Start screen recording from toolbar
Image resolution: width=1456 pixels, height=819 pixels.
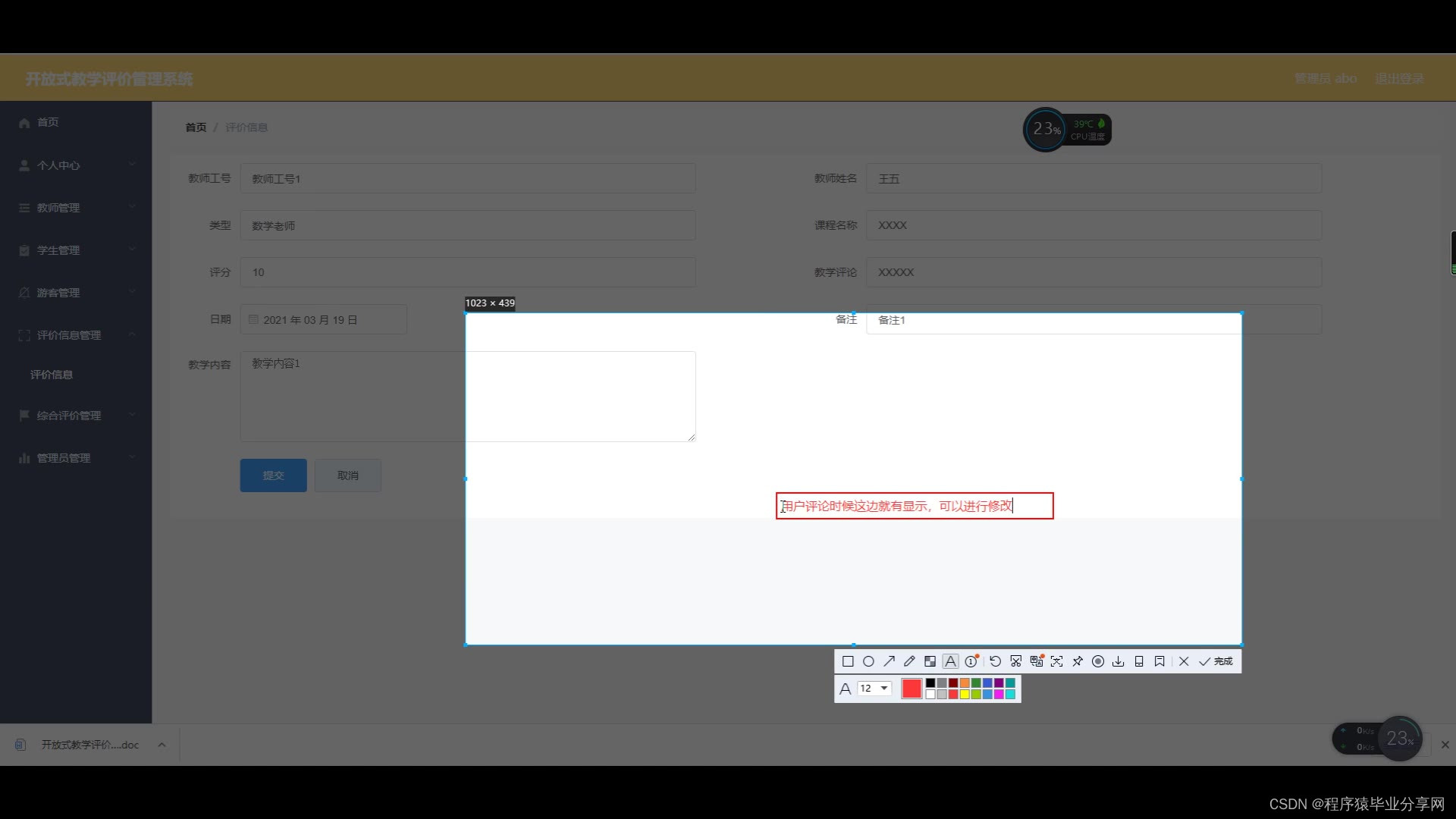point(1097,661)
